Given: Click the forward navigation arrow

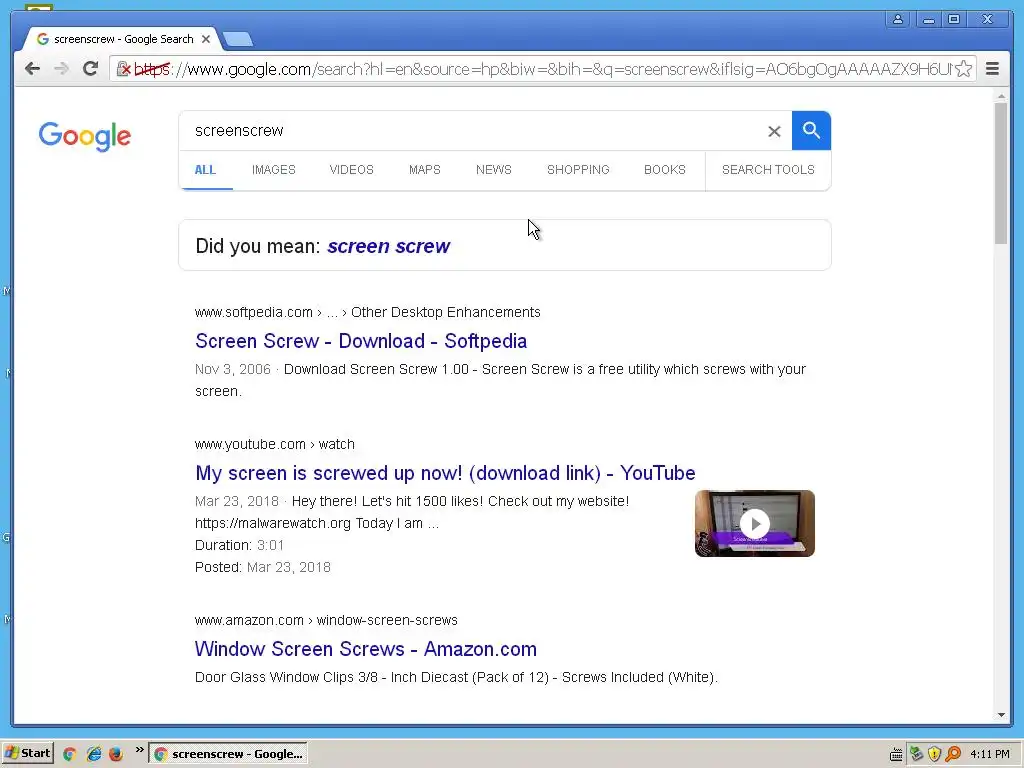Looking at the screenshot, I should pos(61,69).
